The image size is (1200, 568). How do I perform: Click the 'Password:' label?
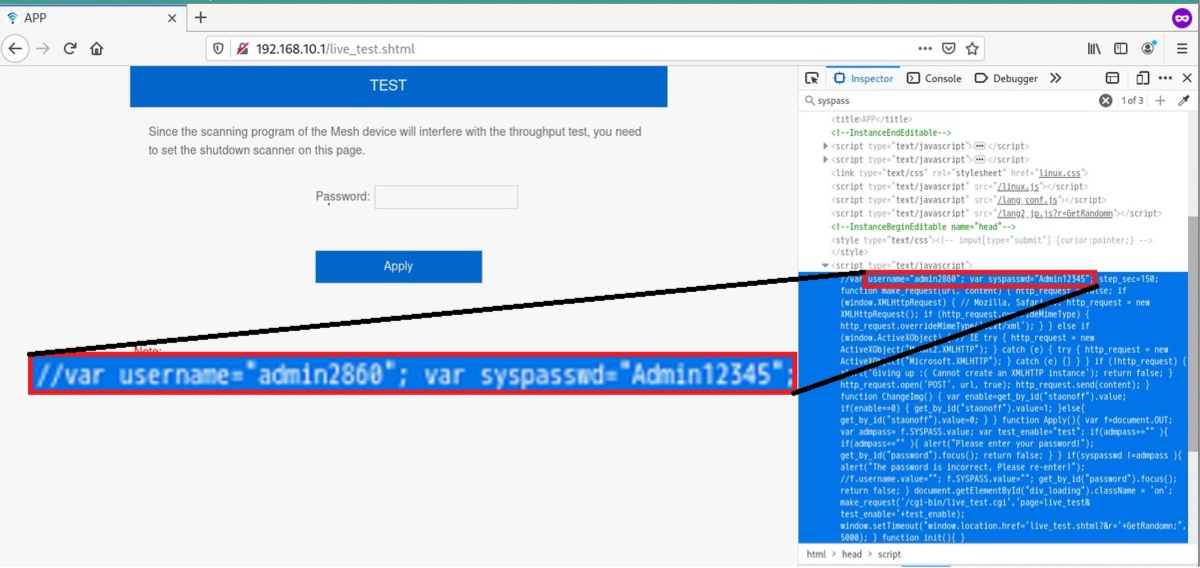tap(343, 197)
